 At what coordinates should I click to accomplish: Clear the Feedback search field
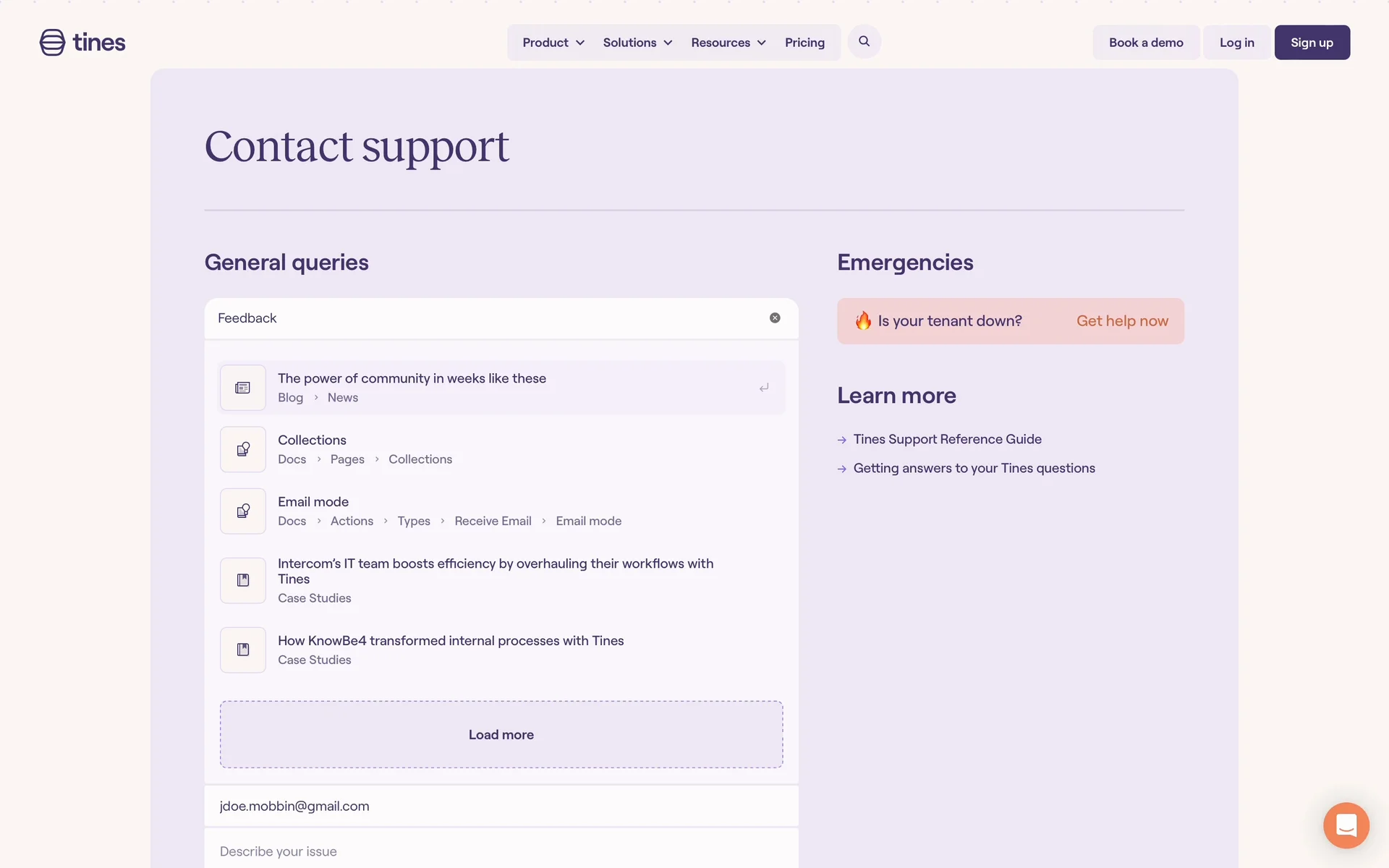775,318
